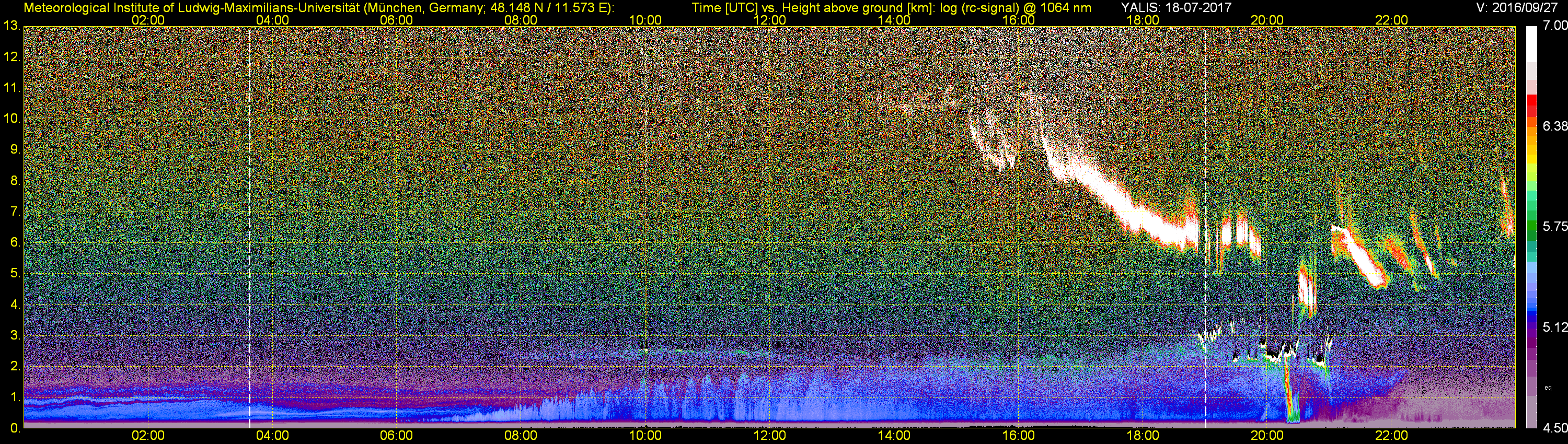
Task: Click the 1 km height axis label
Action: pos(15,398)
